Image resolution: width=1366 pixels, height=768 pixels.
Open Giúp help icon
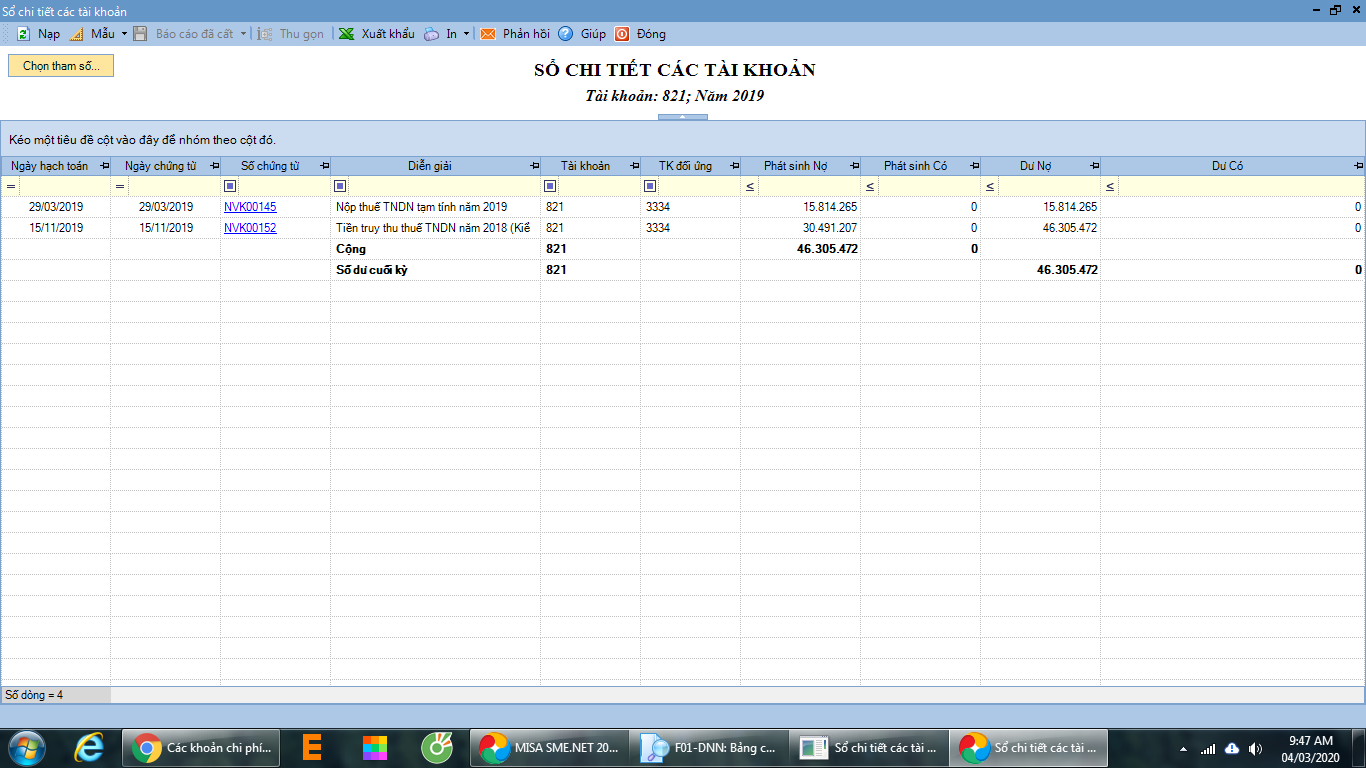[x=565, y=34]
